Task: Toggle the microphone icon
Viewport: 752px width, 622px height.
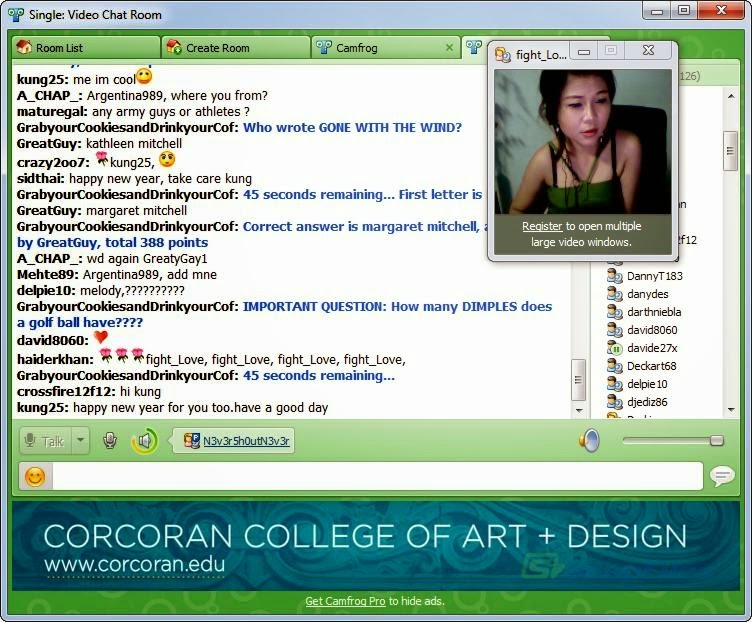Action: [110, 440]
